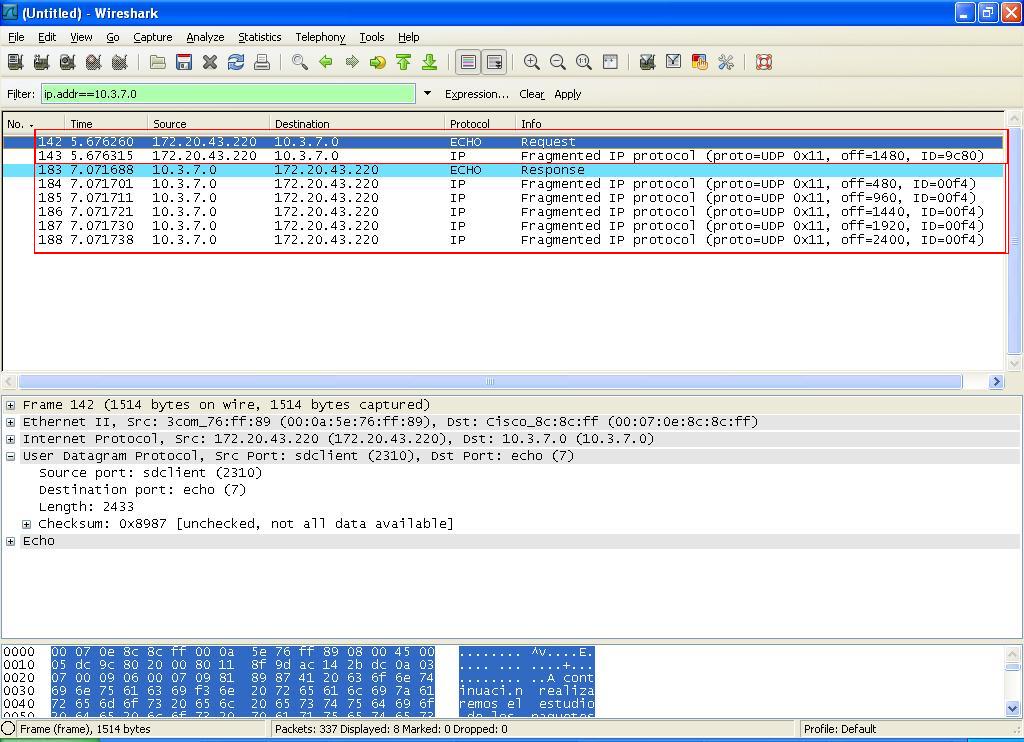Screen dimensions: 1024x742
Task: Click into the display filter field
Action: 228,93
